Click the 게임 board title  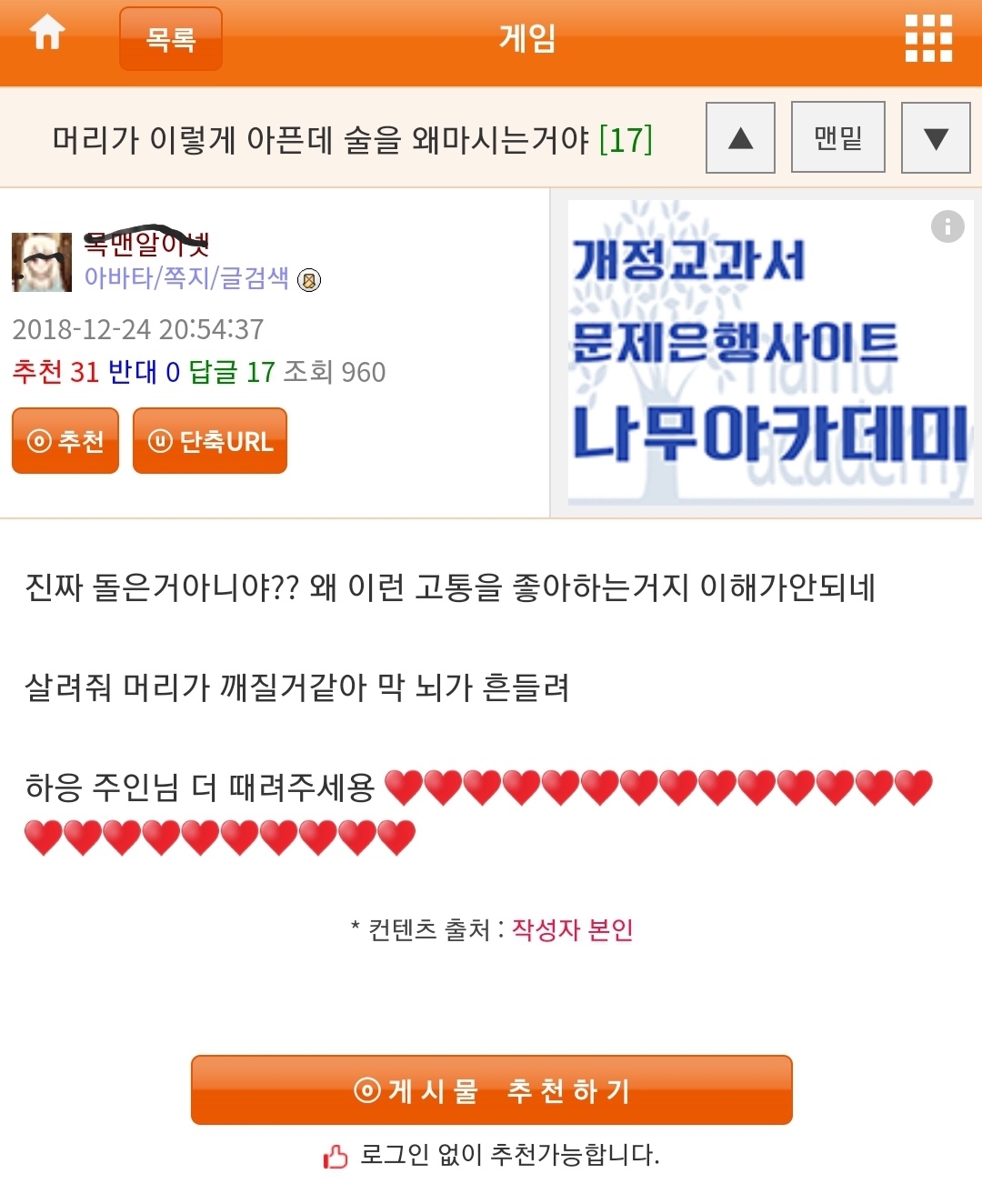coord(527,38)
